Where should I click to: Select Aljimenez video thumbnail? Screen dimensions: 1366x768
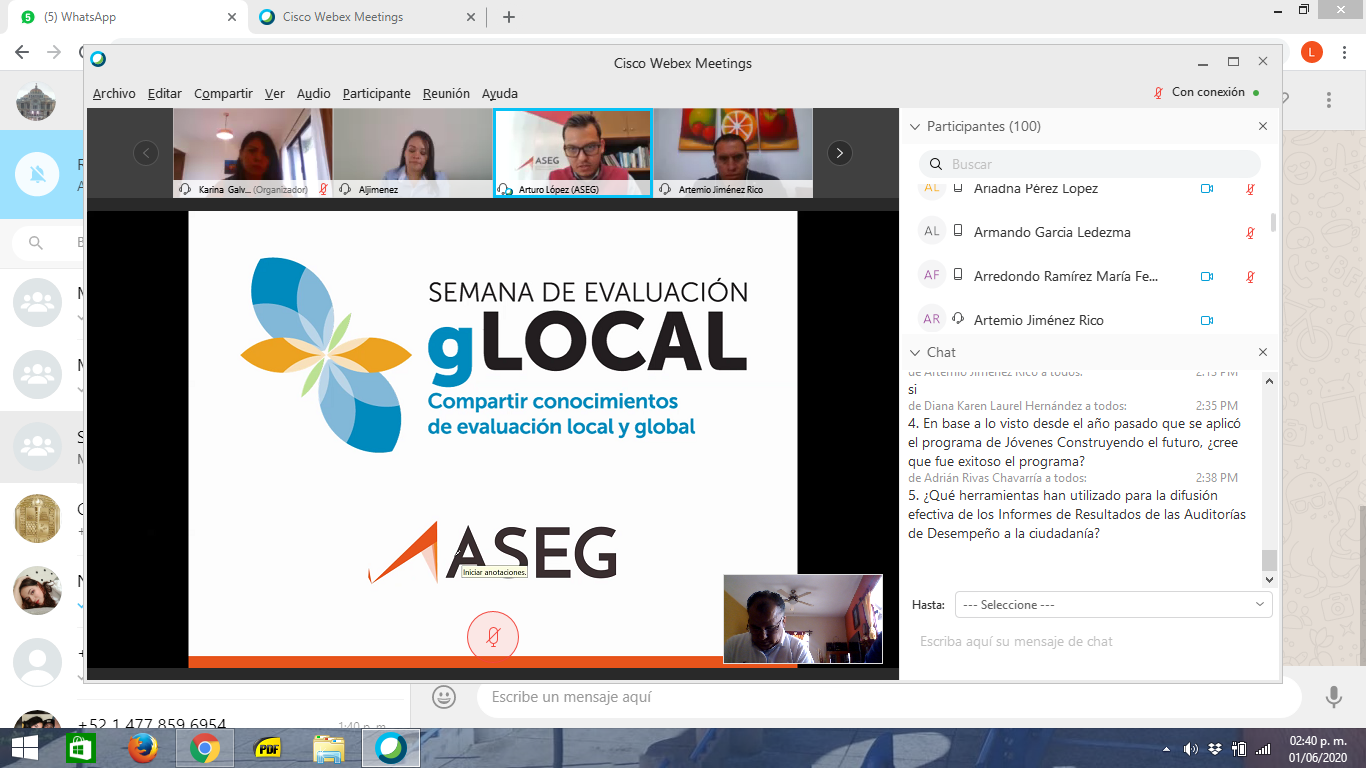coord(412,153)
